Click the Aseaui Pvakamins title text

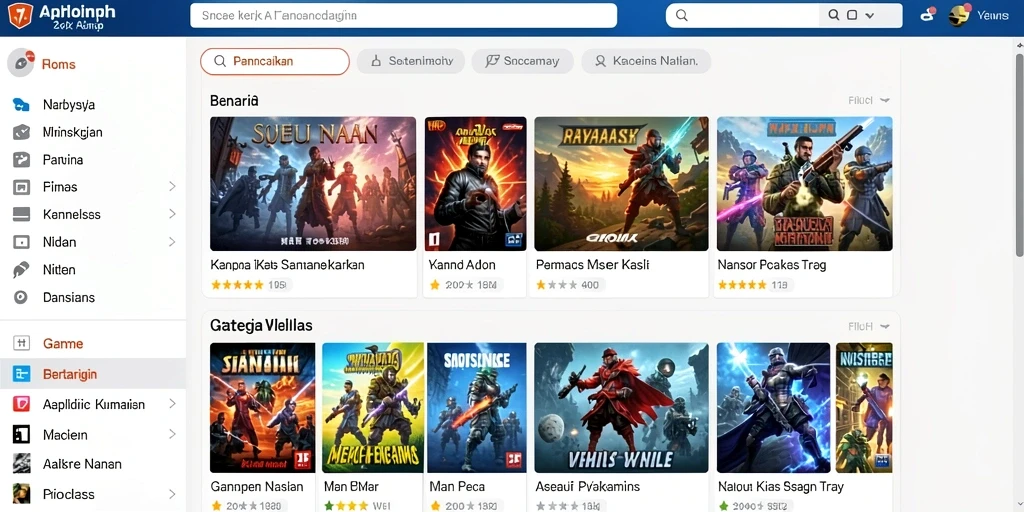588,487
